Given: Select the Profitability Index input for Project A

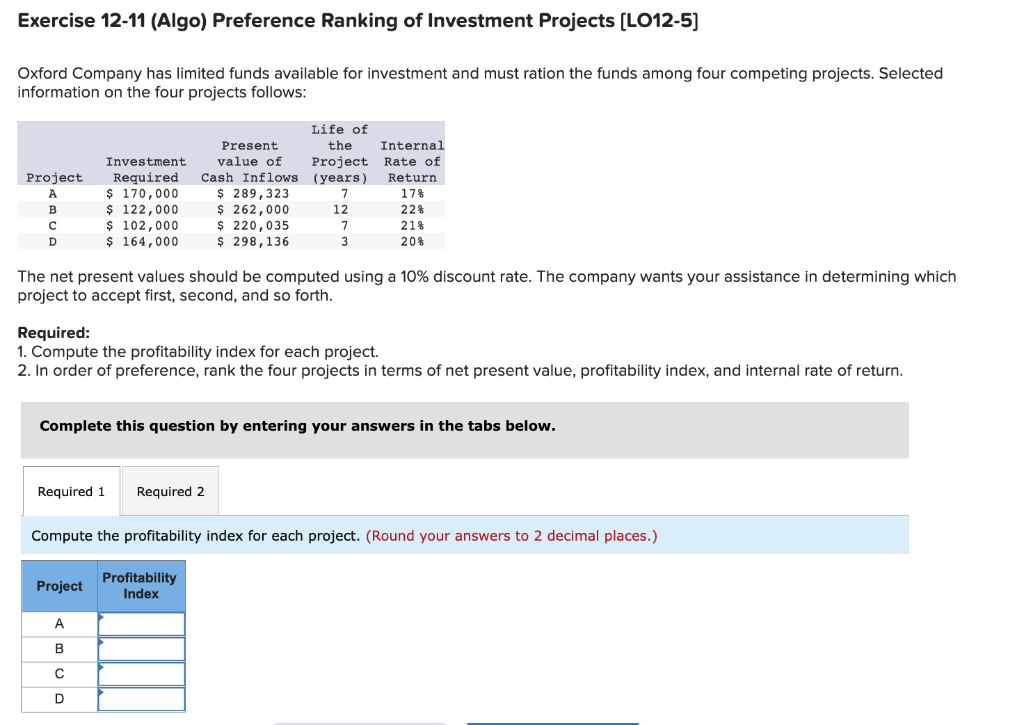Looking at the screenshot, I should pyautogui.click(x=141, y=623).
